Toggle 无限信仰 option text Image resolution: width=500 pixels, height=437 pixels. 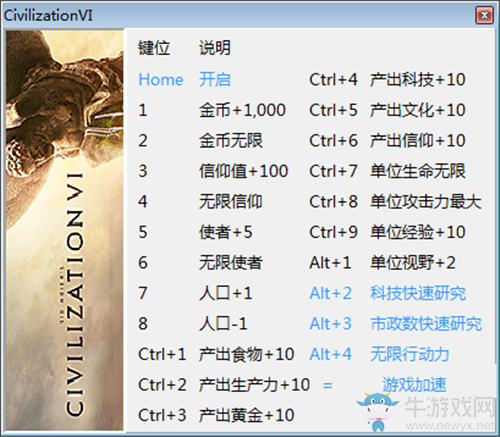click(x=231, y=202)
